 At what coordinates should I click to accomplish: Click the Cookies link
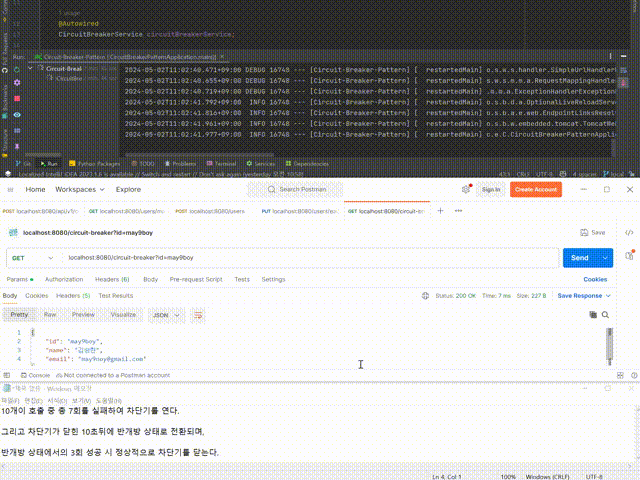coord(595,279)
